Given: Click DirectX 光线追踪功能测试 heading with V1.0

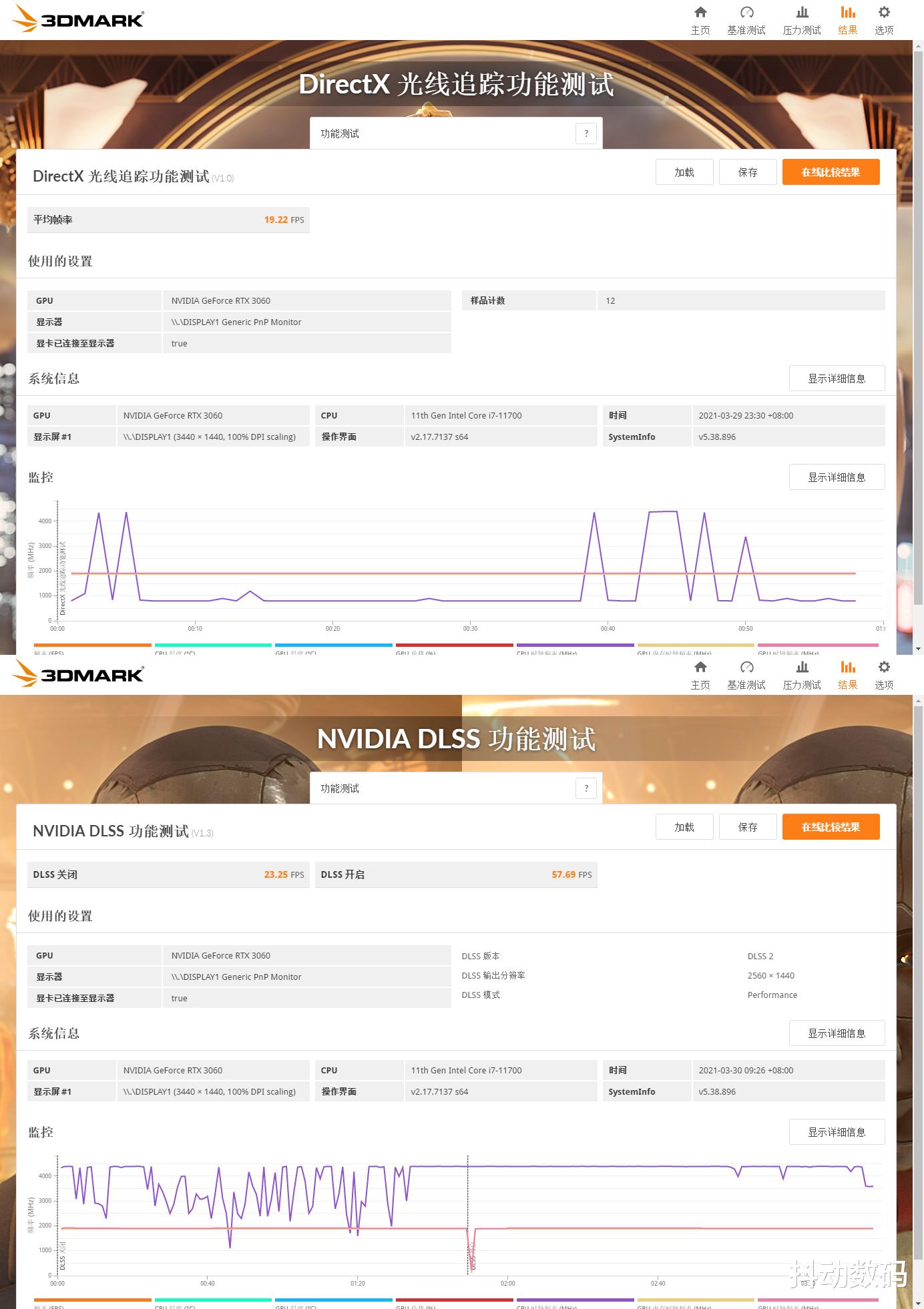Looking at the screenshot, I should click(133, 176).
